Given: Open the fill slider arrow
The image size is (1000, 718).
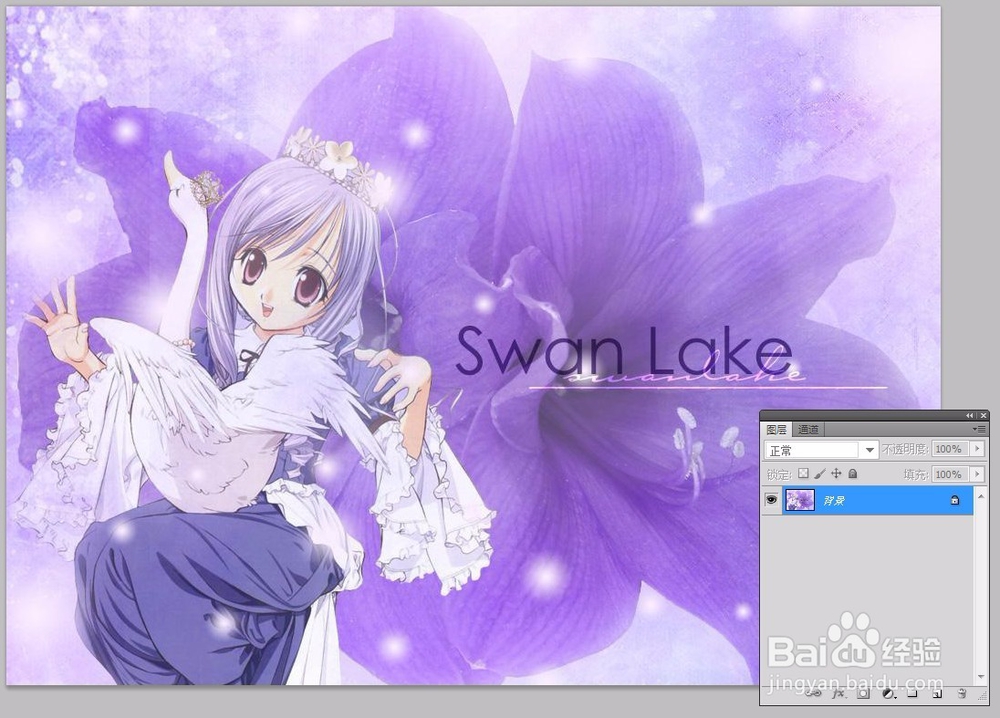Looking at the screenshot, I should (x=978, y=474).
